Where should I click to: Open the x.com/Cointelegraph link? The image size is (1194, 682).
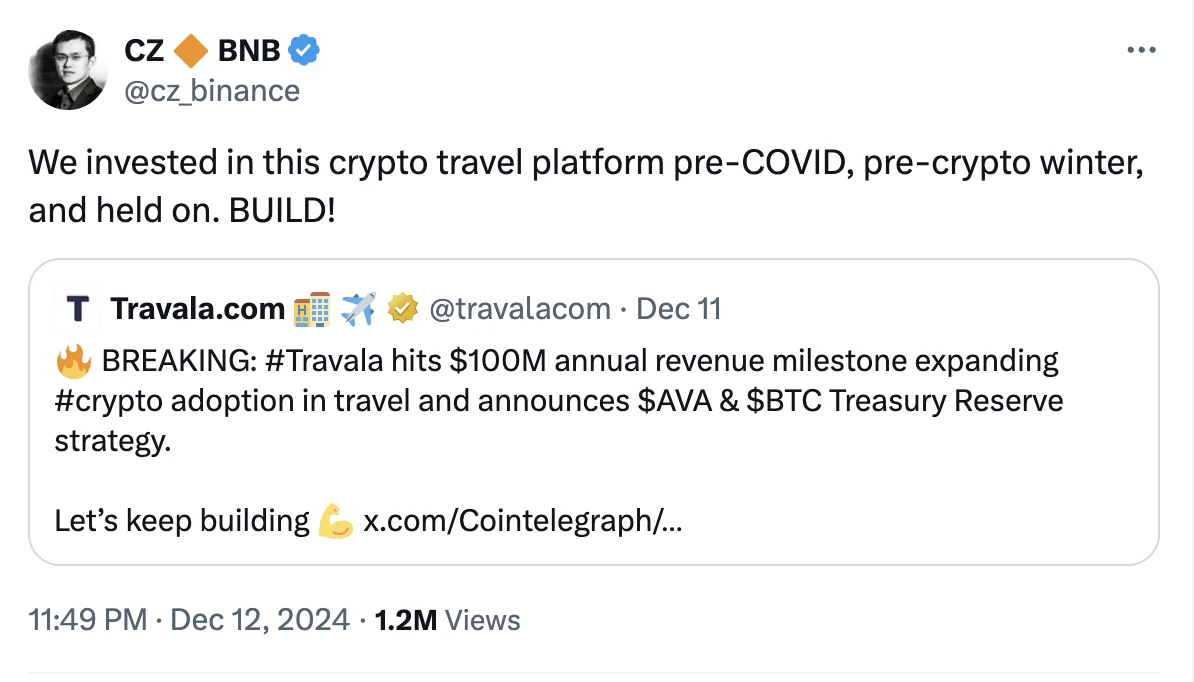click(x=522, y=521)
